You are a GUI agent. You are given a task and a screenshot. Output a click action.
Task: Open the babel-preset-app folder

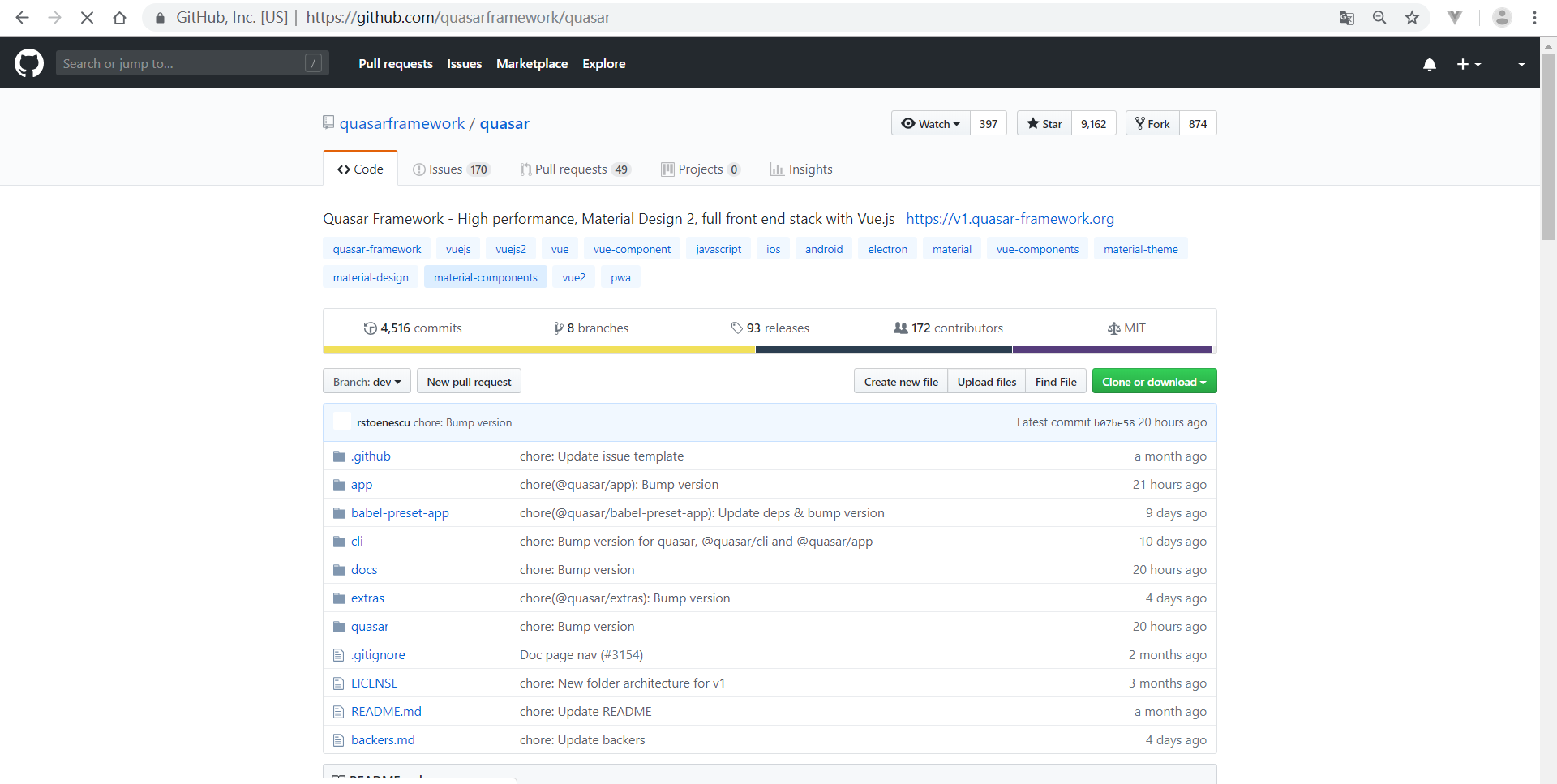[x=400, y=512]
